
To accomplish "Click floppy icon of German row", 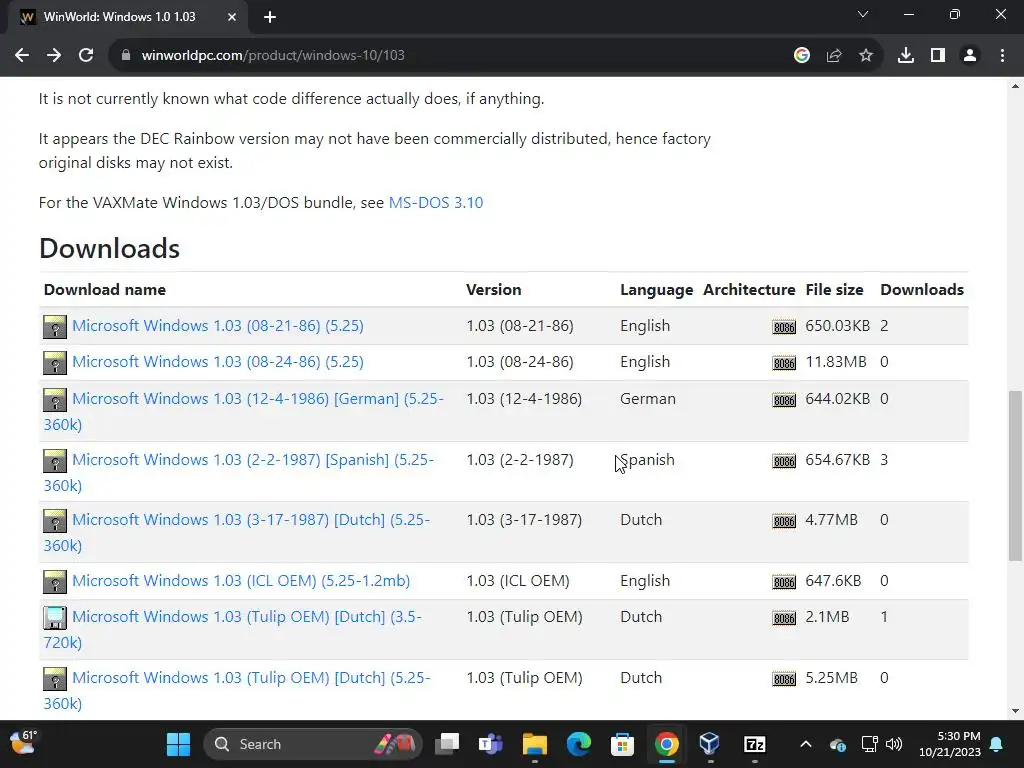I will click(x=55, y=400).
